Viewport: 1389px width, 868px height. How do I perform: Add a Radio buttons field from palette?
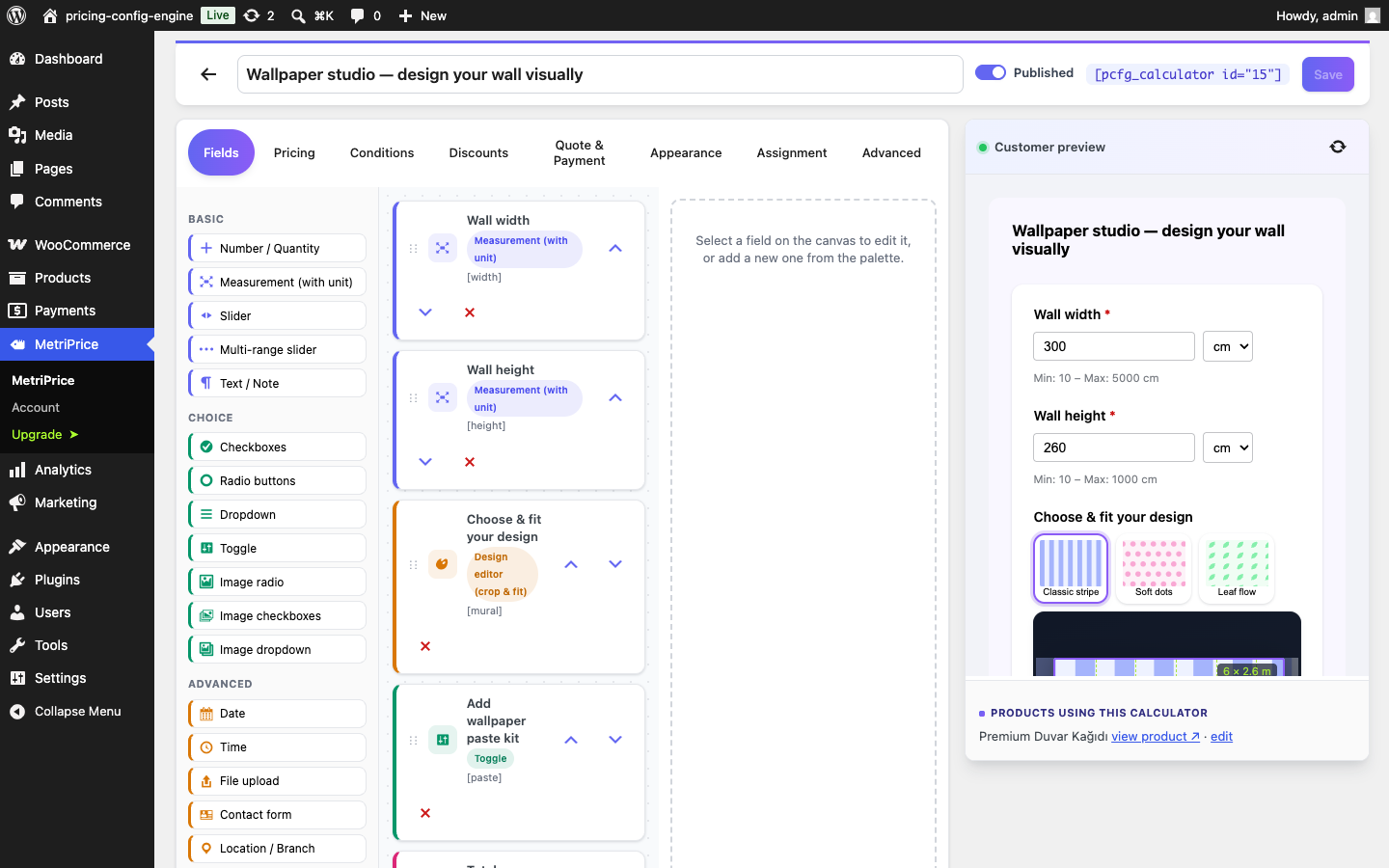278,480
